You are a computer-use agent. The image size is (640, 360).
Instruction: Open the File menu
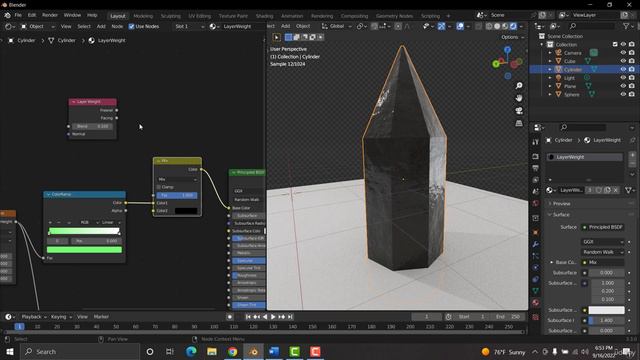click(x=18, y=15)
